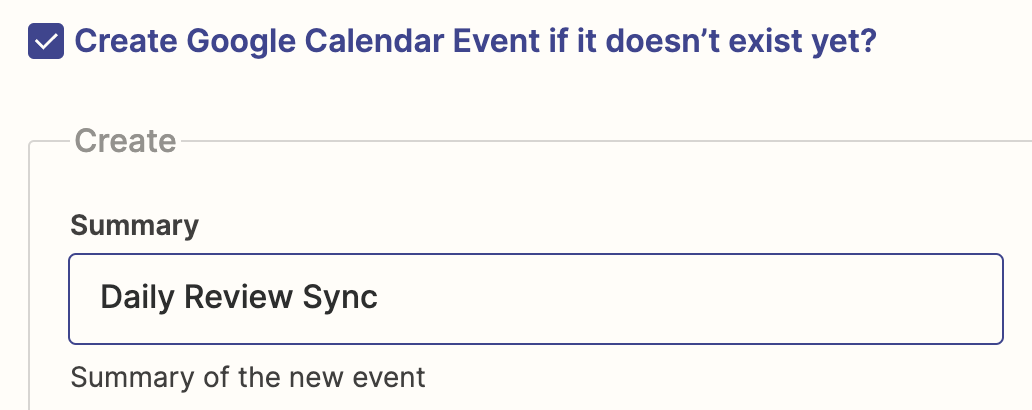This screenshot has width=1032, height=410.
Task: Focus the Summary input field
Action: pyautogui.click(x=535, y=299)
